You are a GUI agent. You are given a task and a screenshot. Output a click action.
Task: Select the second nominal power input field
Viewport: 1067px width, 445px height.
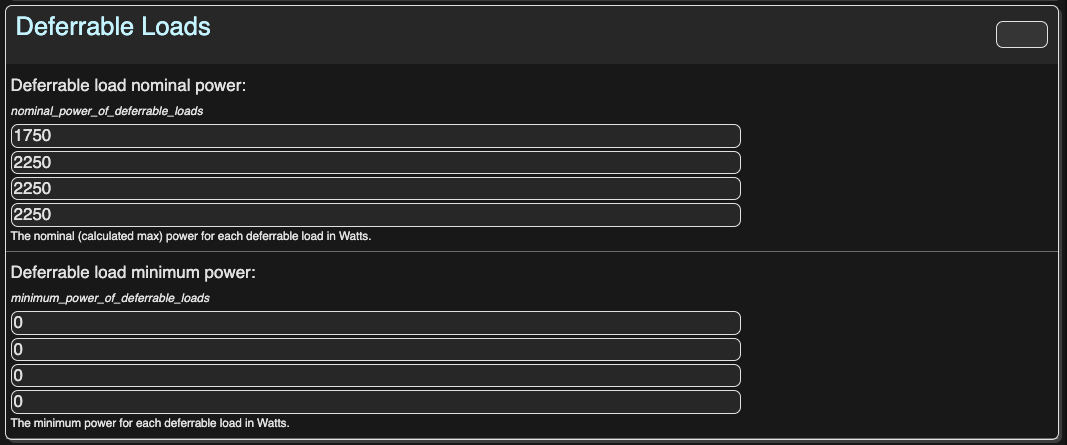pos(375,162)
